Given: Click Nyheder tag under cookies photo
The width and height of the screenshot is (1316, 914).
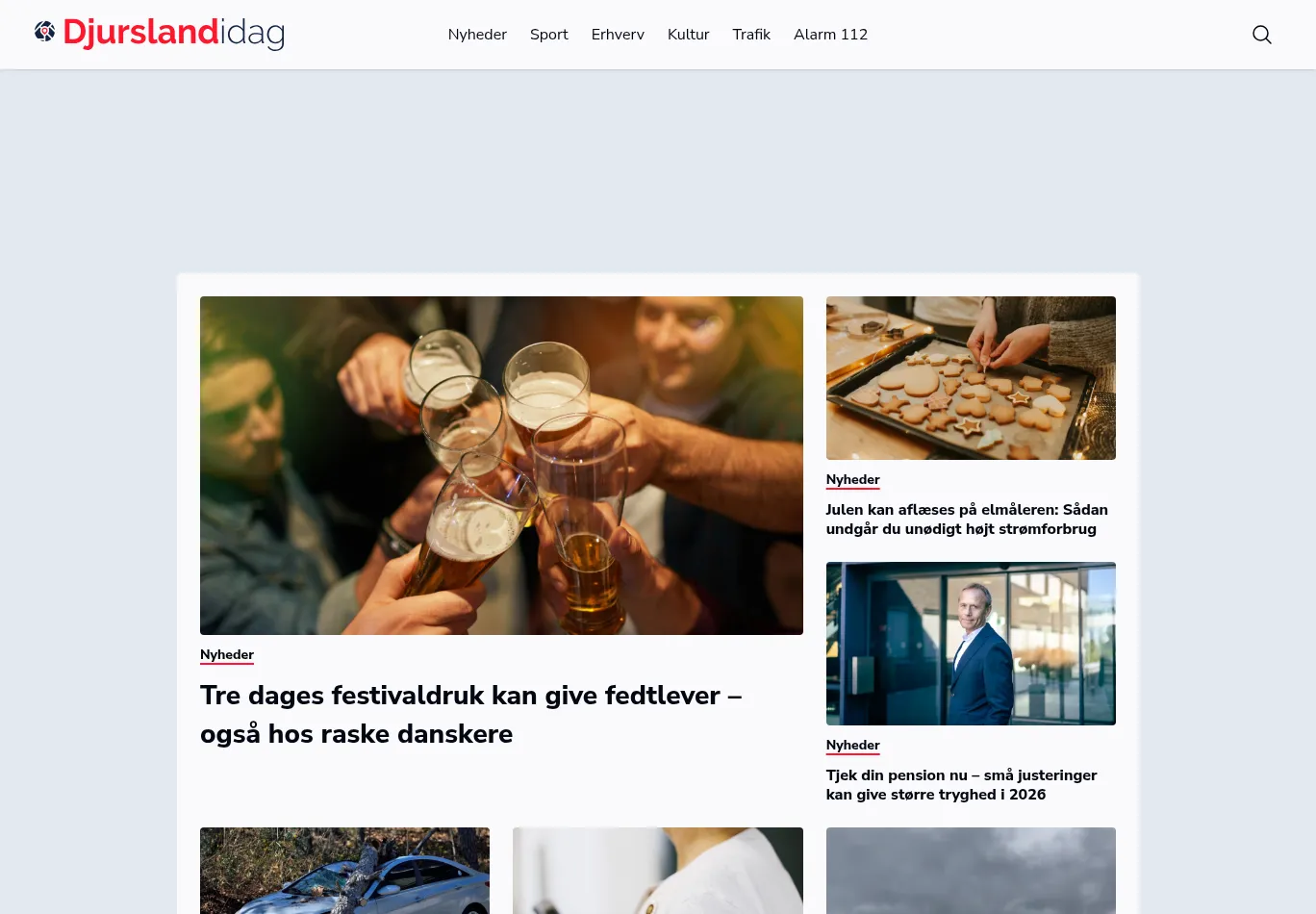Looking at the screenshot, I should [x=853, y=479].
